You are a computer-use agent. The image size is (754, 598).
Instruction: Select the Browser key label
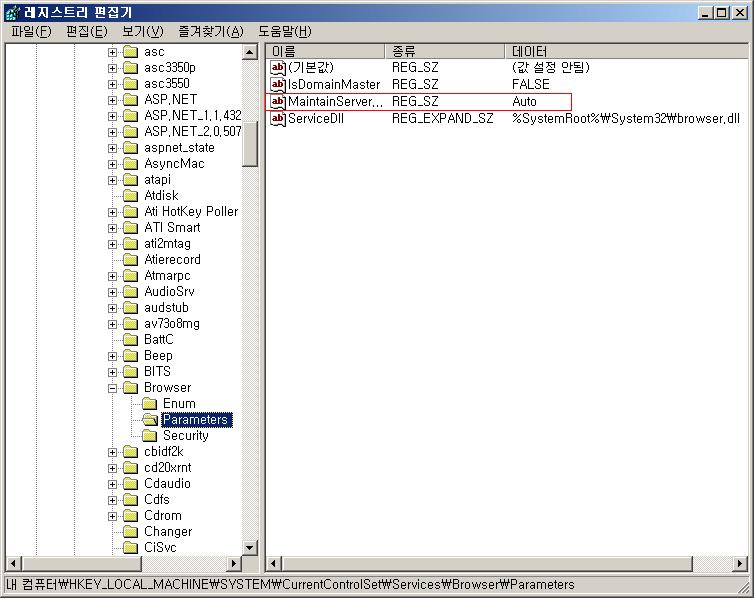point(167,388)
